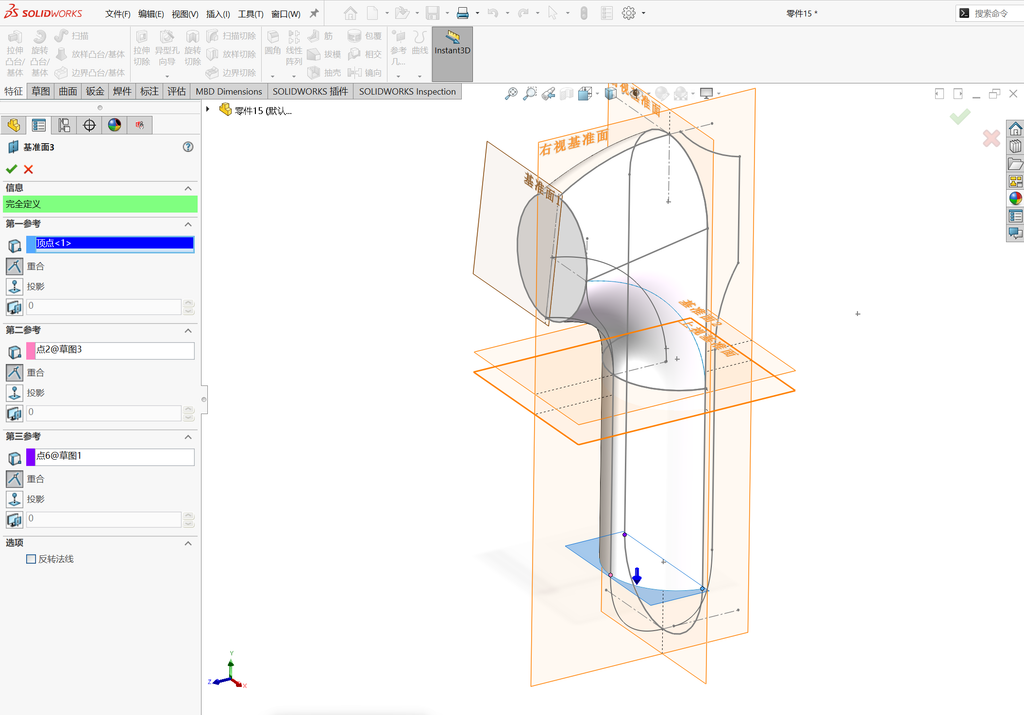The width and height of the screenshot is (1024, 715).
Task: Open the DimXpertManager crosshair tab
Action: click(89, 125)
